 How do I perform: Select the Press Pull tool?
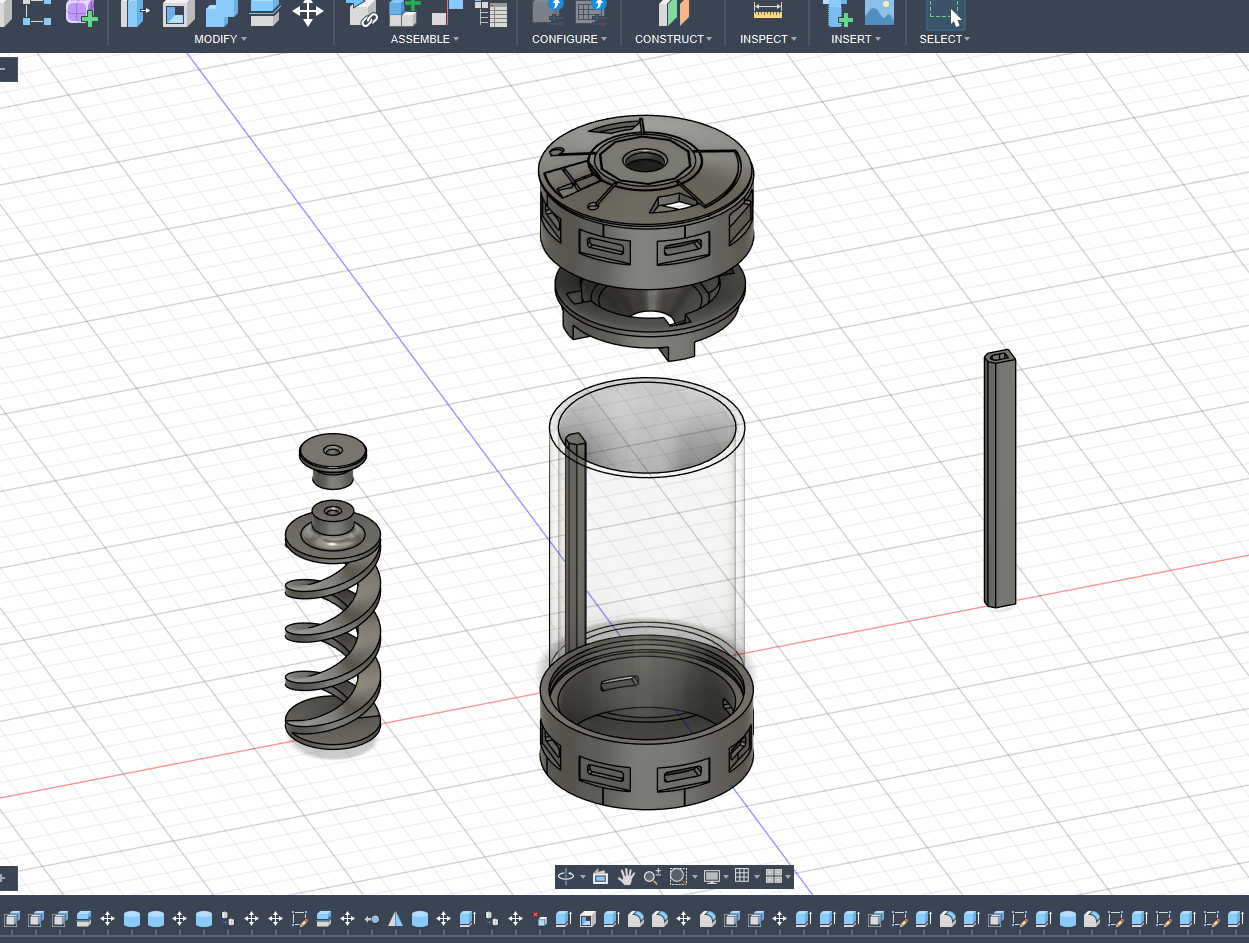tap(135, 13)
